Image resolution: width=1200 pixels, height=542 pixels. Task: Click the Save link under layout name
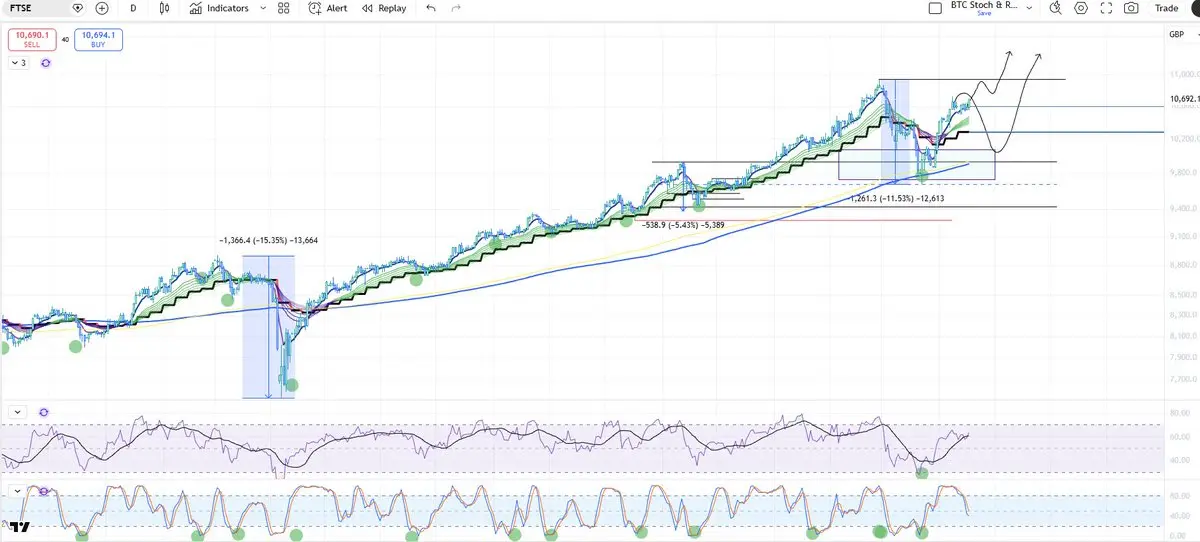coord(985,14)
